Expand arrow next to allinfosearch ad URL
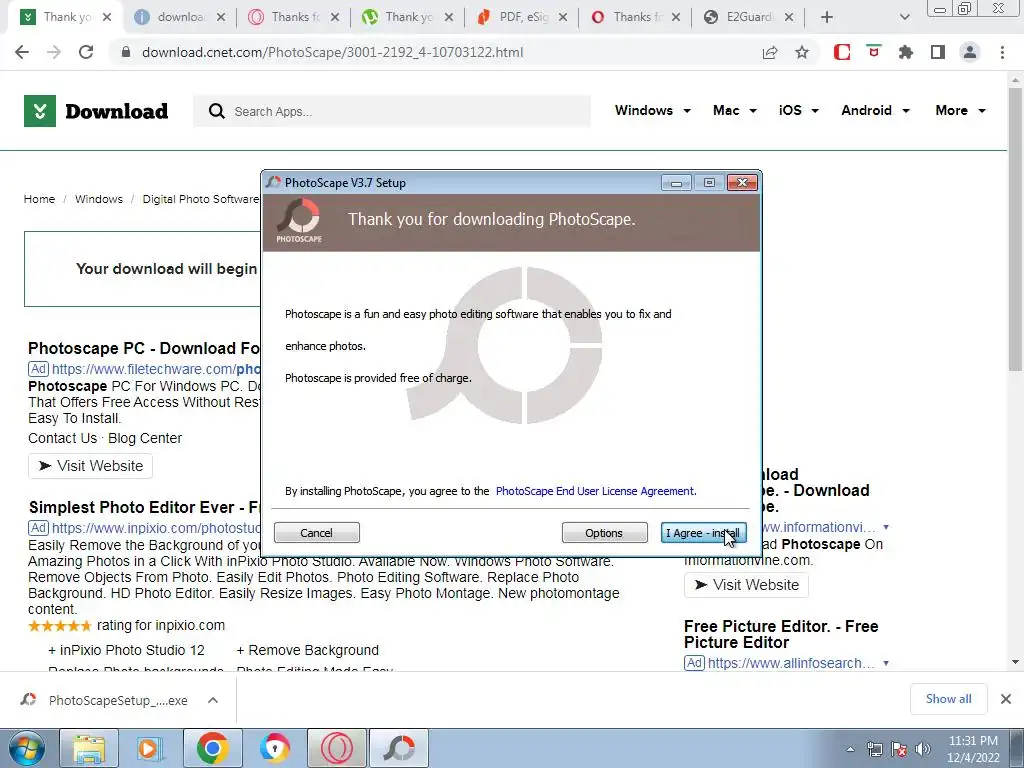 (886, 663)
